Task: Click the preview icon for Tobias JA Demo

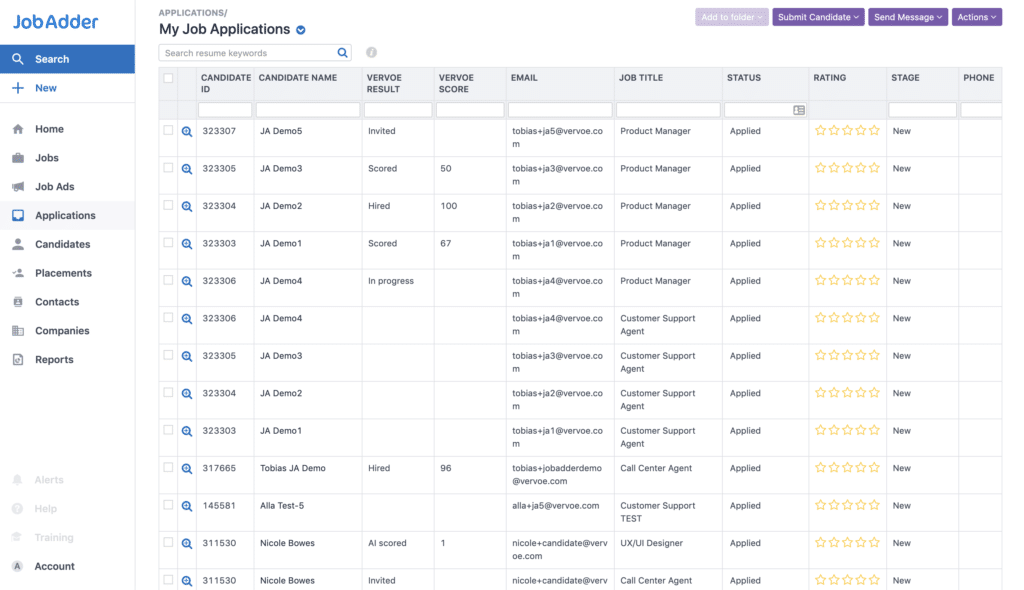Action: 187,468
